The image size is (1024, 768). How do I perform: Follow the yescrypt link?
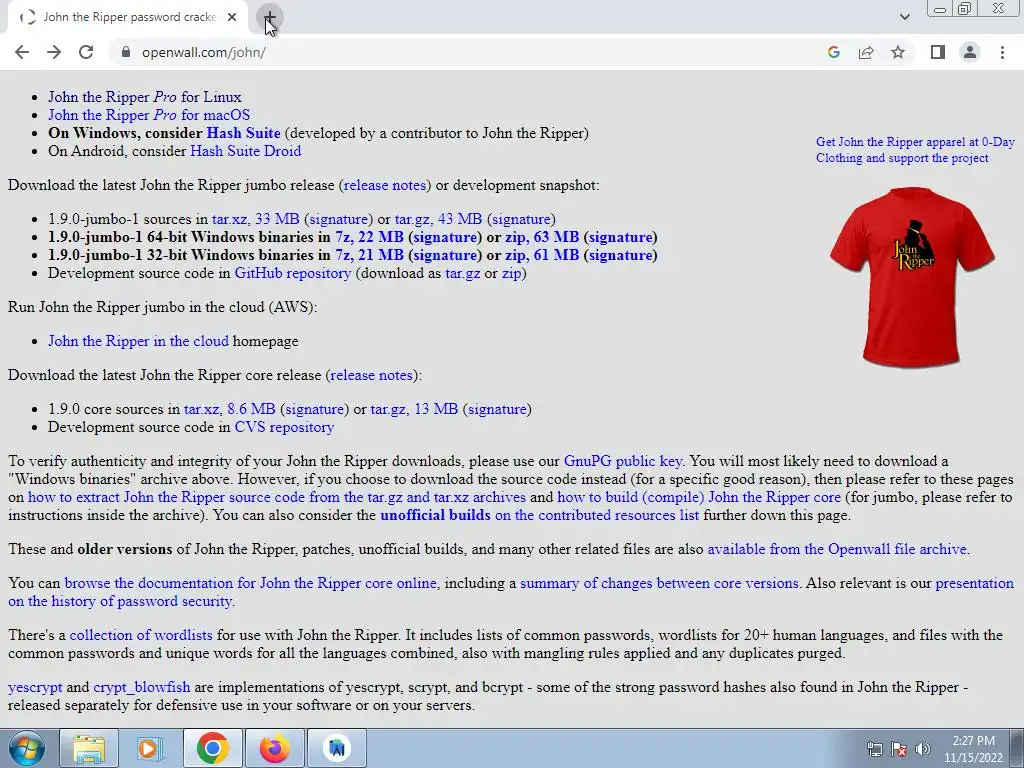click(35, 688)
